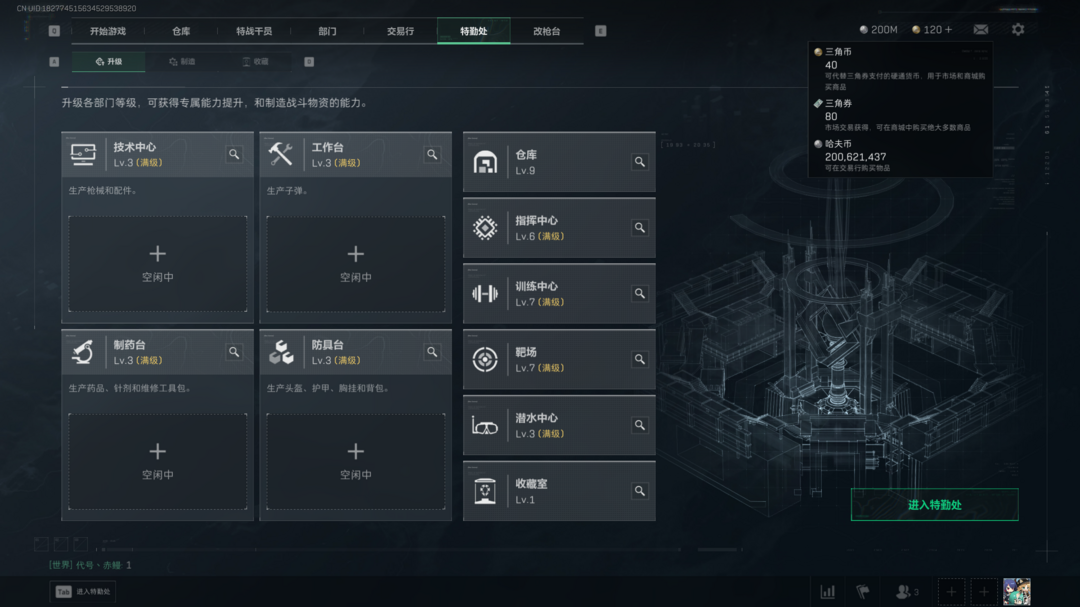Click the 潜水中心 goggles icon

pyautogui.click(x=485, y=426)
